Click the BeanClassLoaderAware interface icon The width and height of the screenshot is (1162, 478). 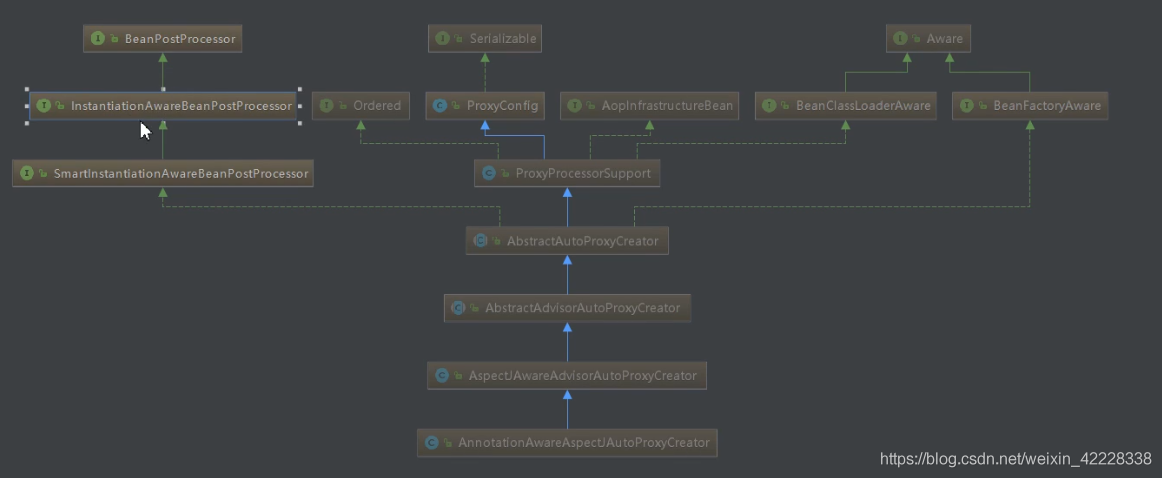click(769, 106)
